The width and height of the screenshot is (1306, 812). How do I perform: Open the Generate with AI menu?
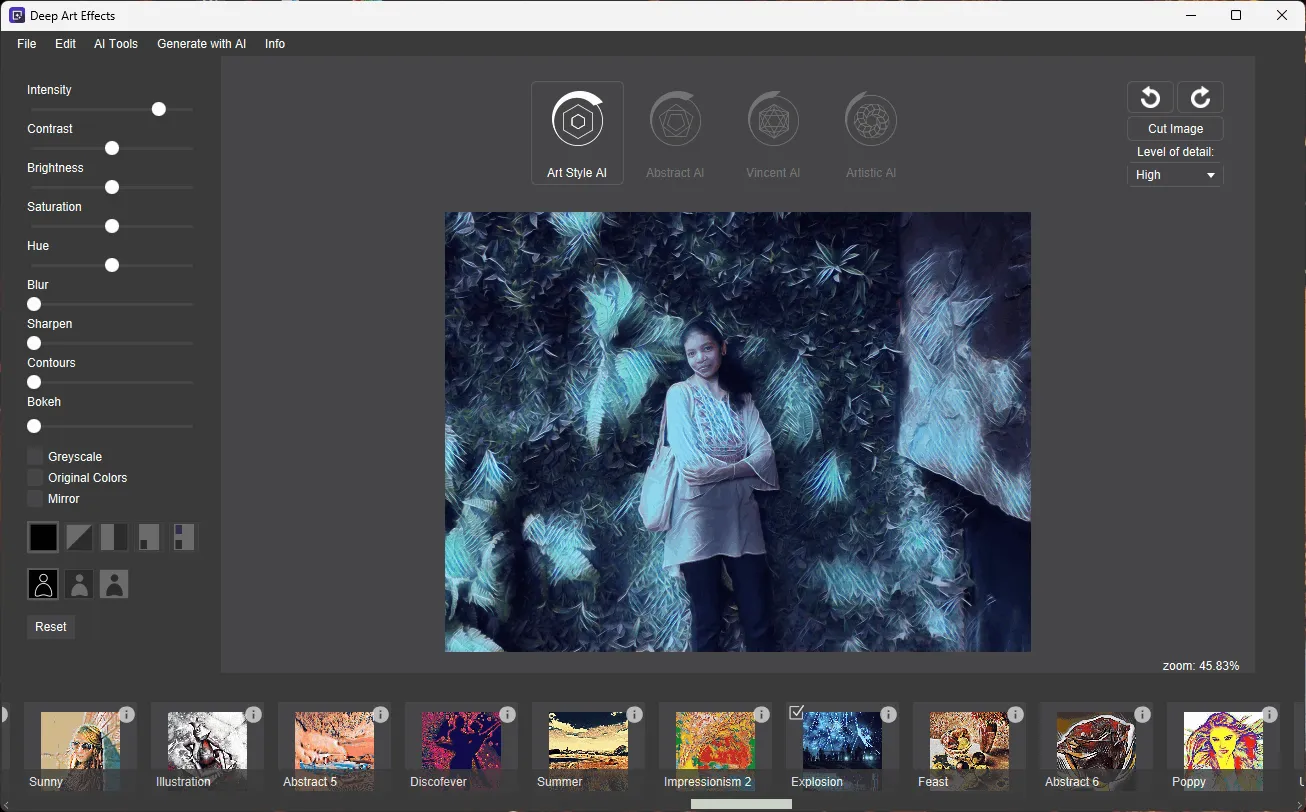point(201,44)
